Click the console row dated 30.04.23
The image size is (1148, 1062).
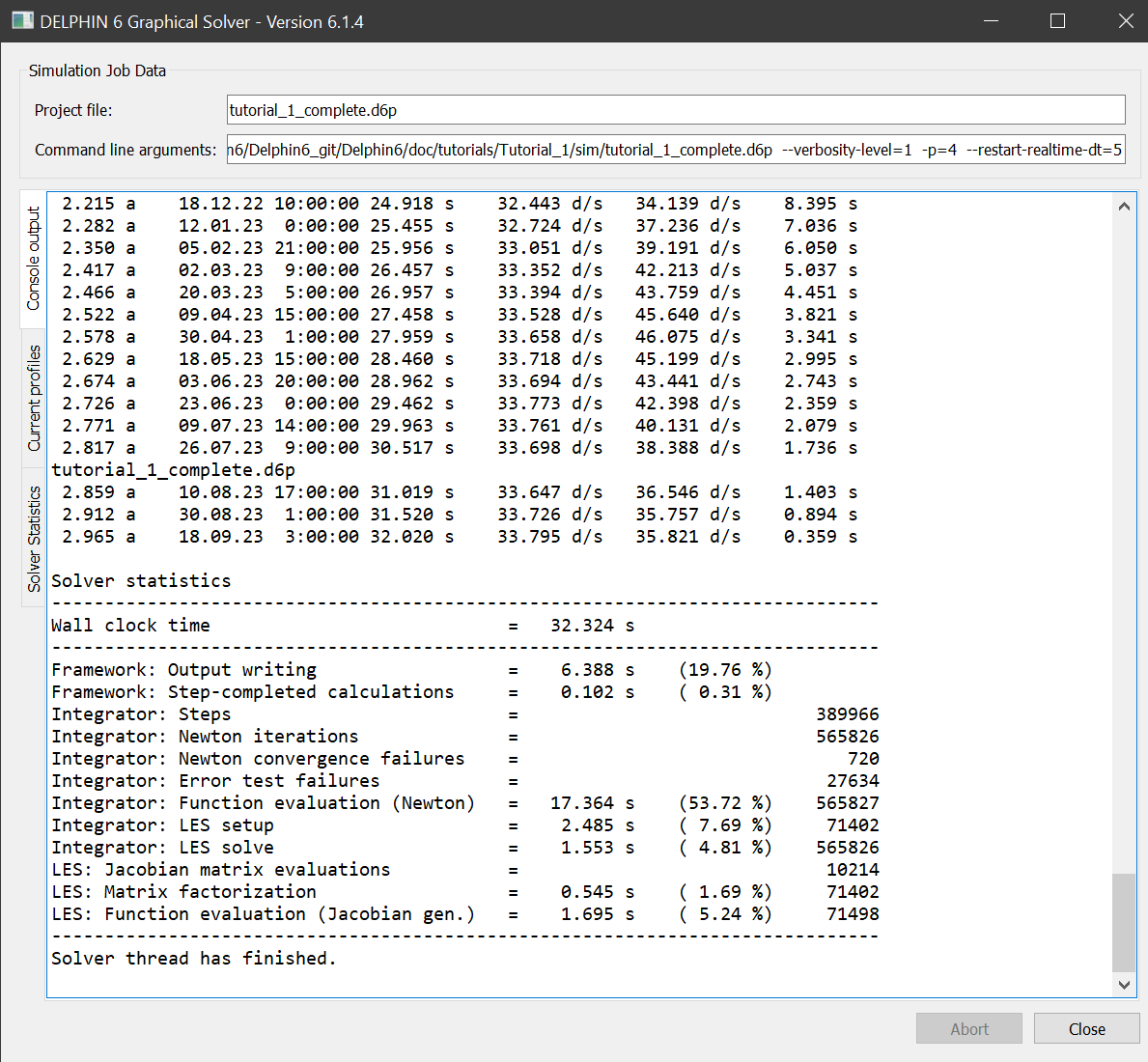(x=459, y=337)
